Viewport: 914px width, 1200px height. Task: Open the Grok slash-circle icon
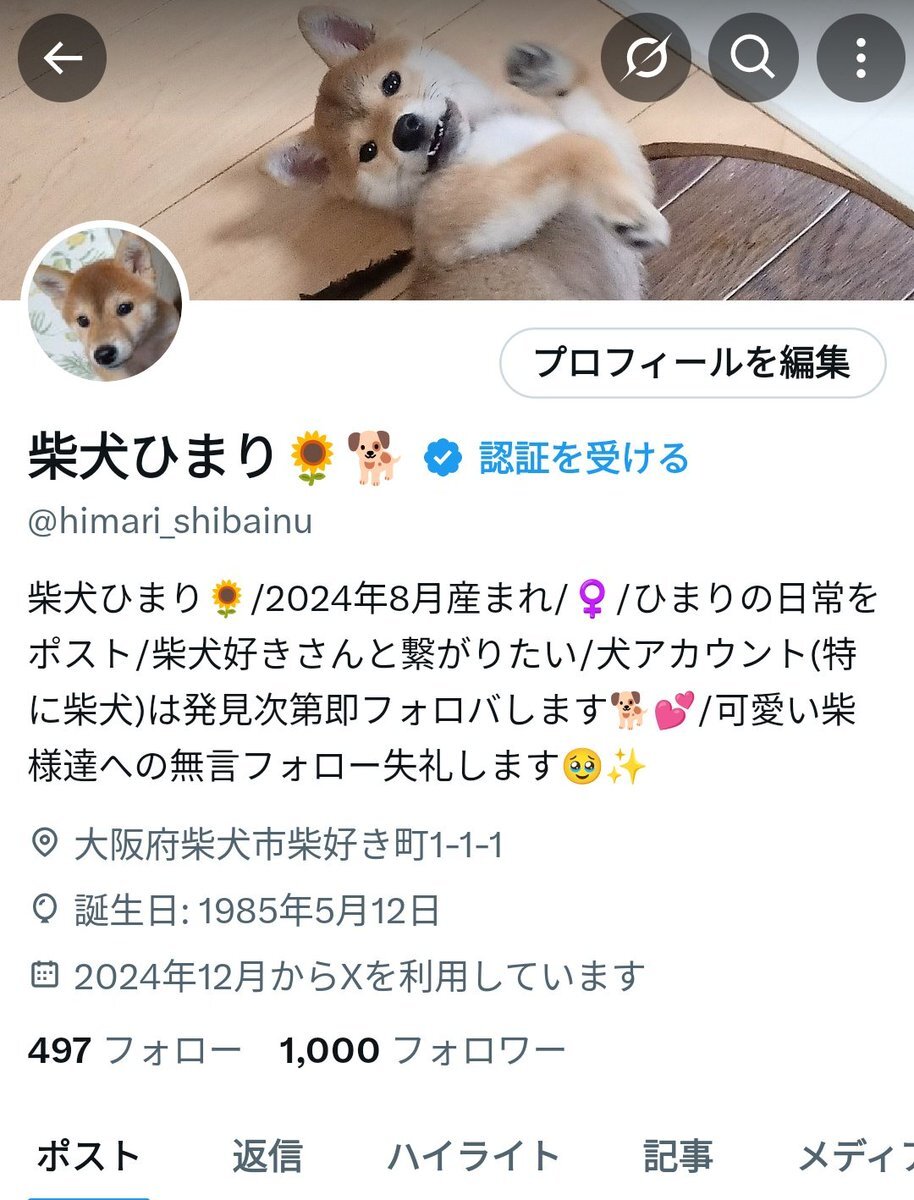pos(645,59)
